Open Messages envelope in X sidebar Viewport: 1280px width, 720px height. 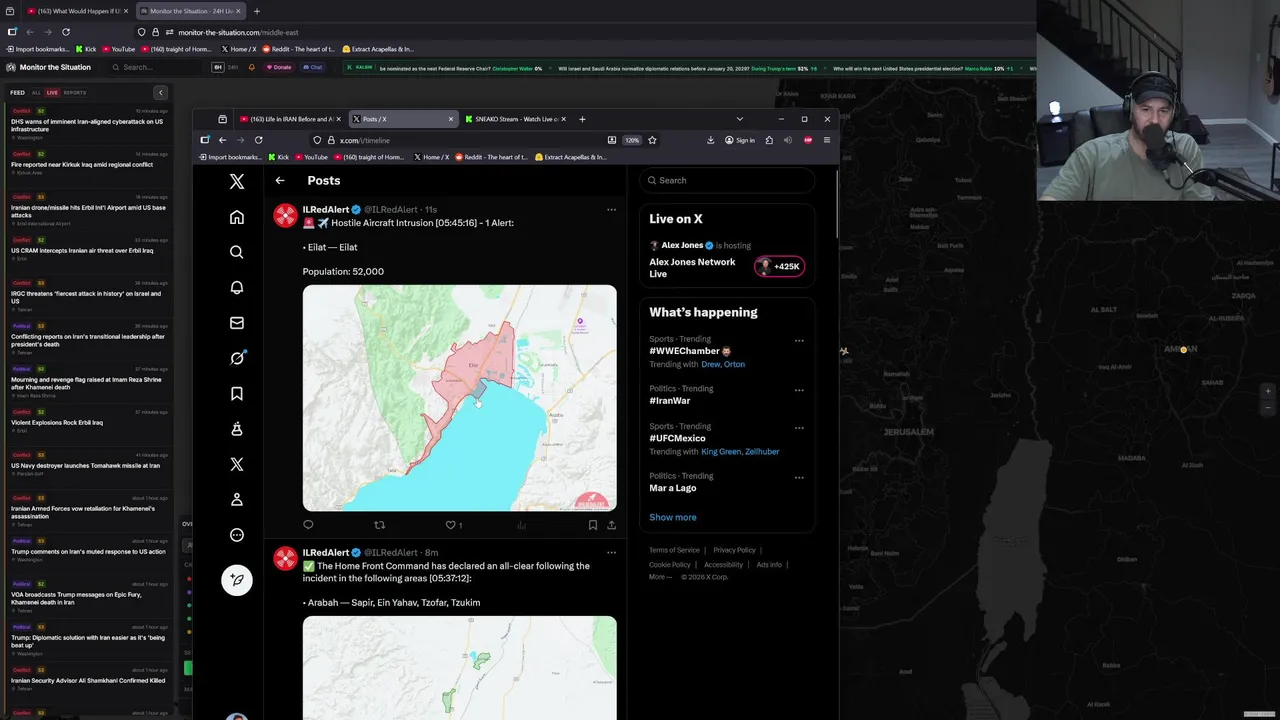[237, 323]
